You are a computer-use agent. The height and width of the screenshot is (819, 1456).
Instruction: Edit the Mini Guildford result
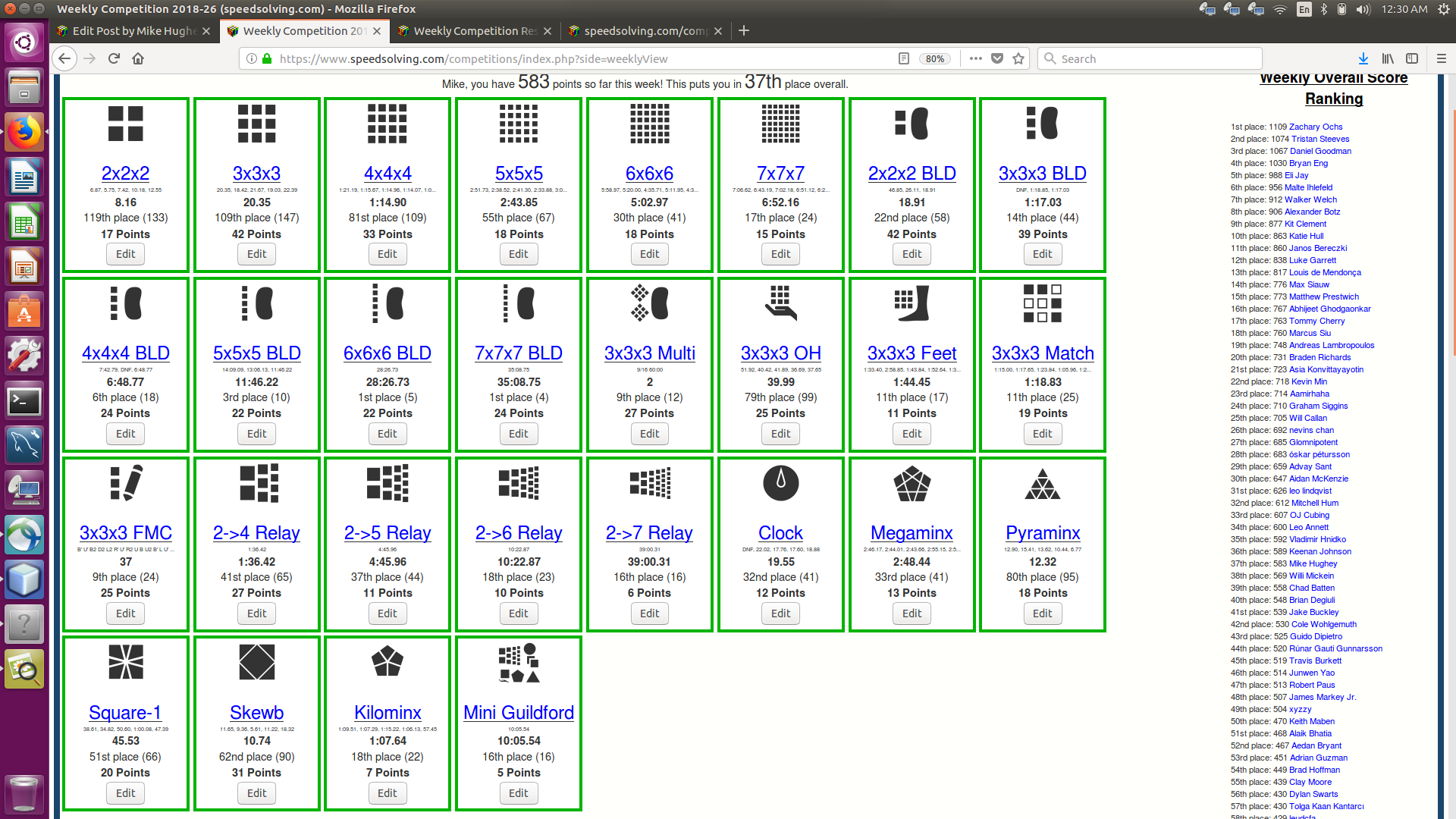[x=519, y=793]
